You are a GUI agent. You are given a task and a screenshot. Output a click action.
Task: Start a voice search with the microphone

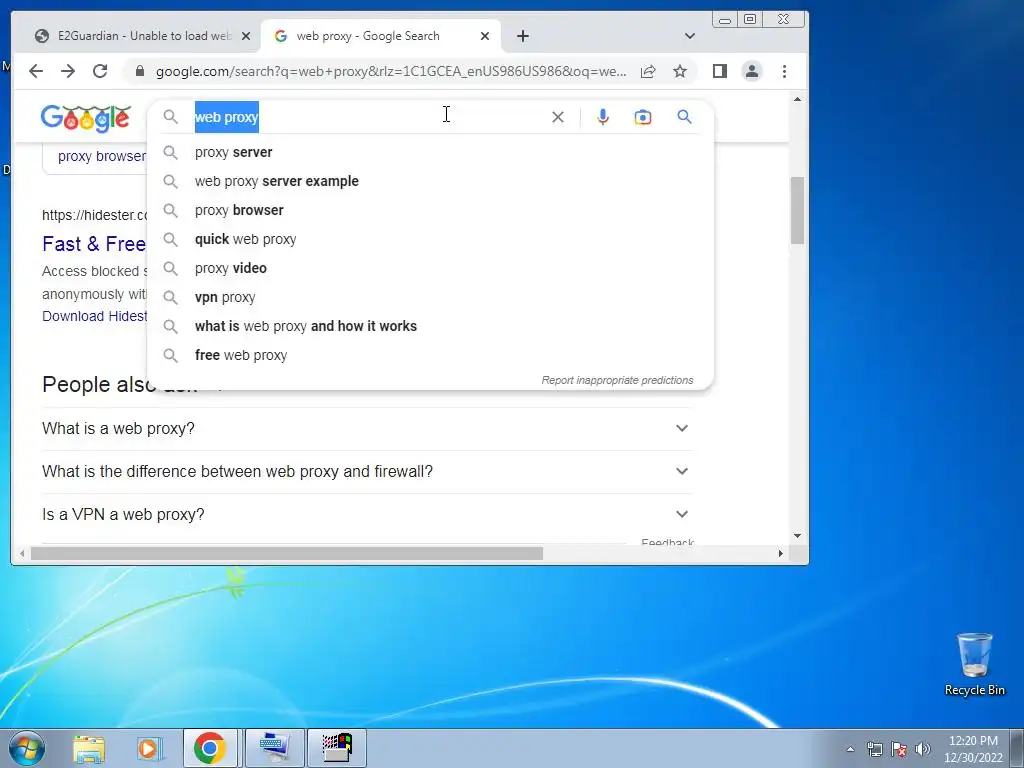click(603, 117)
